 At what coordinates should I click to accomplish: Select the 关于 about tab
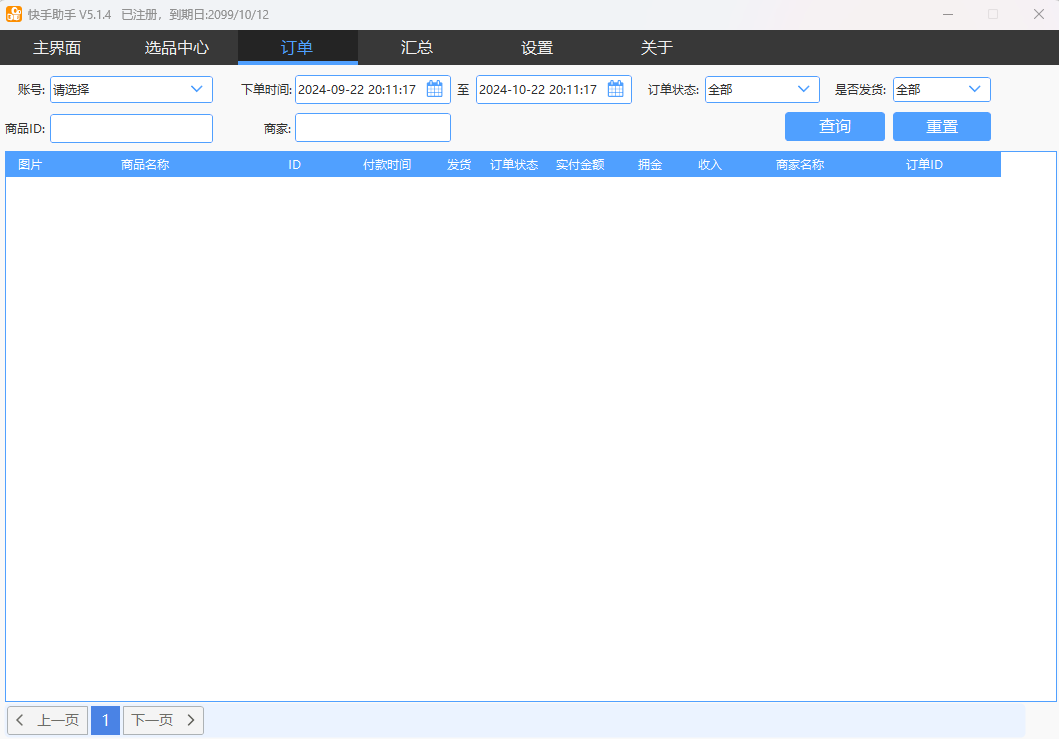[657, 47]
